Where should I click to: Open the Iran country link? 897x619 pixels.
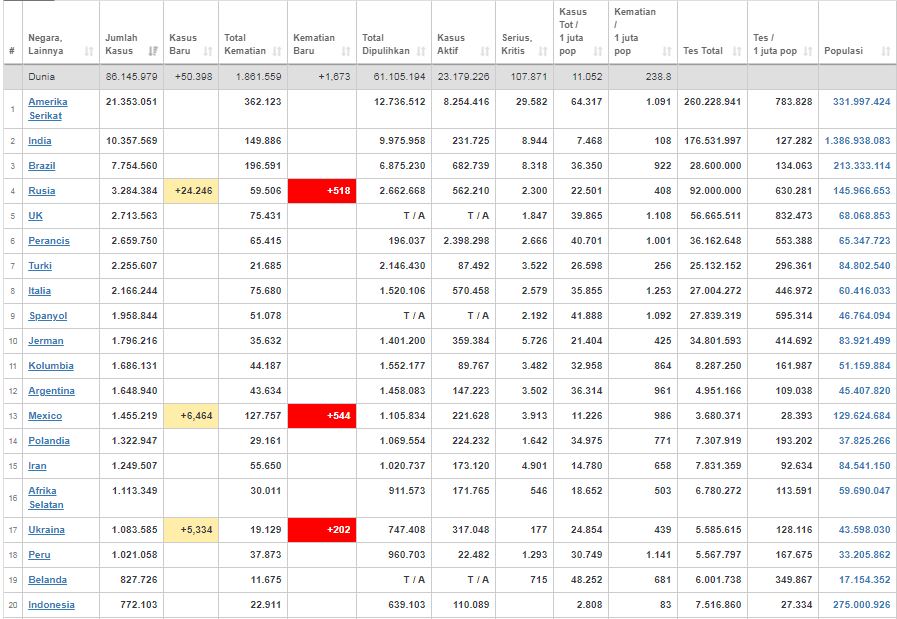(37, 466)
